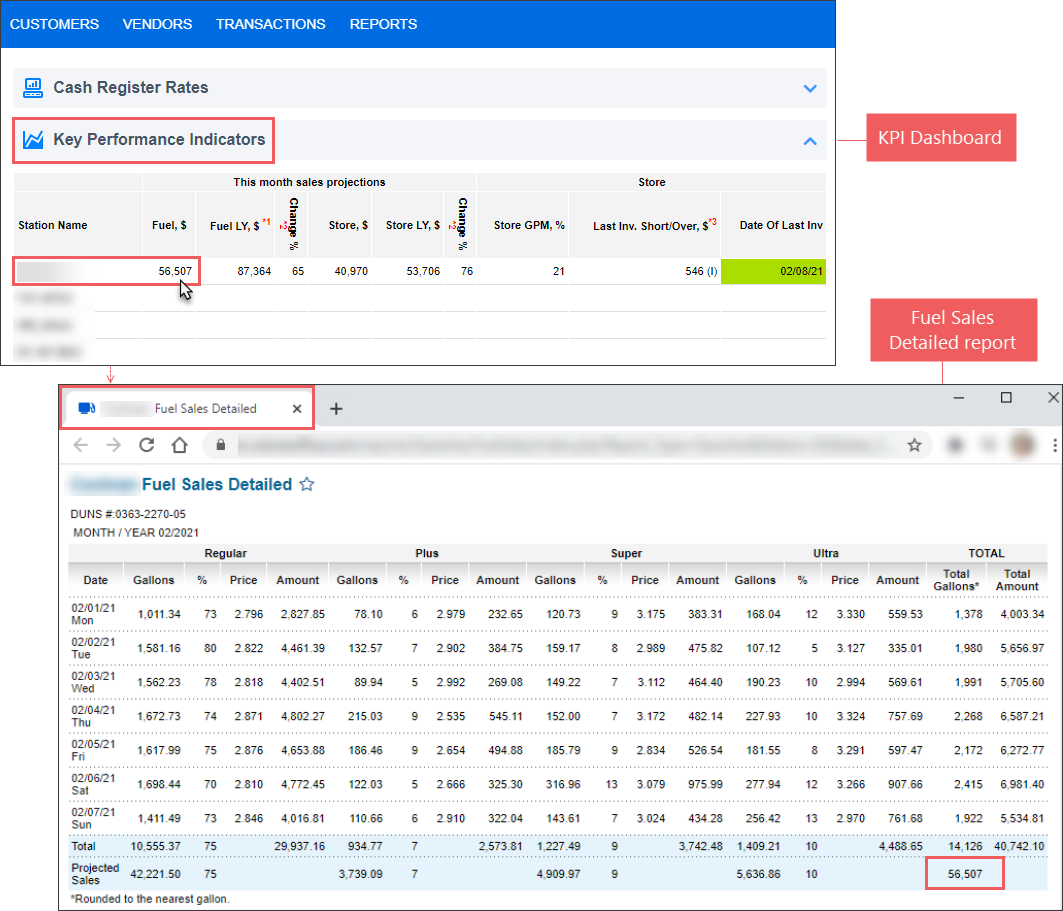Open the Transactions menu
1063x911 pixels.
(270, 24)
